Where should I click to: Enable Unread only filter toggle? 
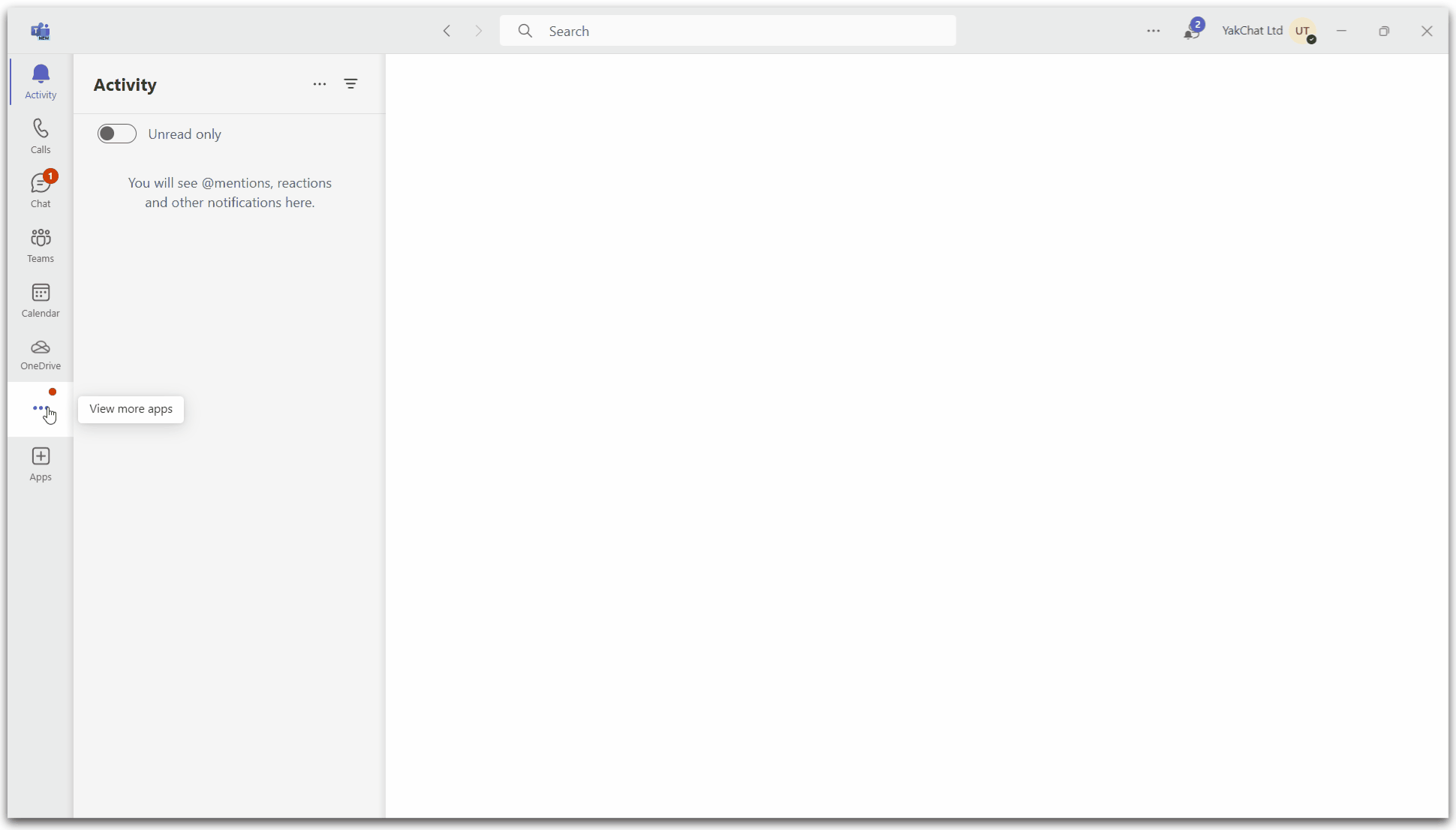(117, 133)
